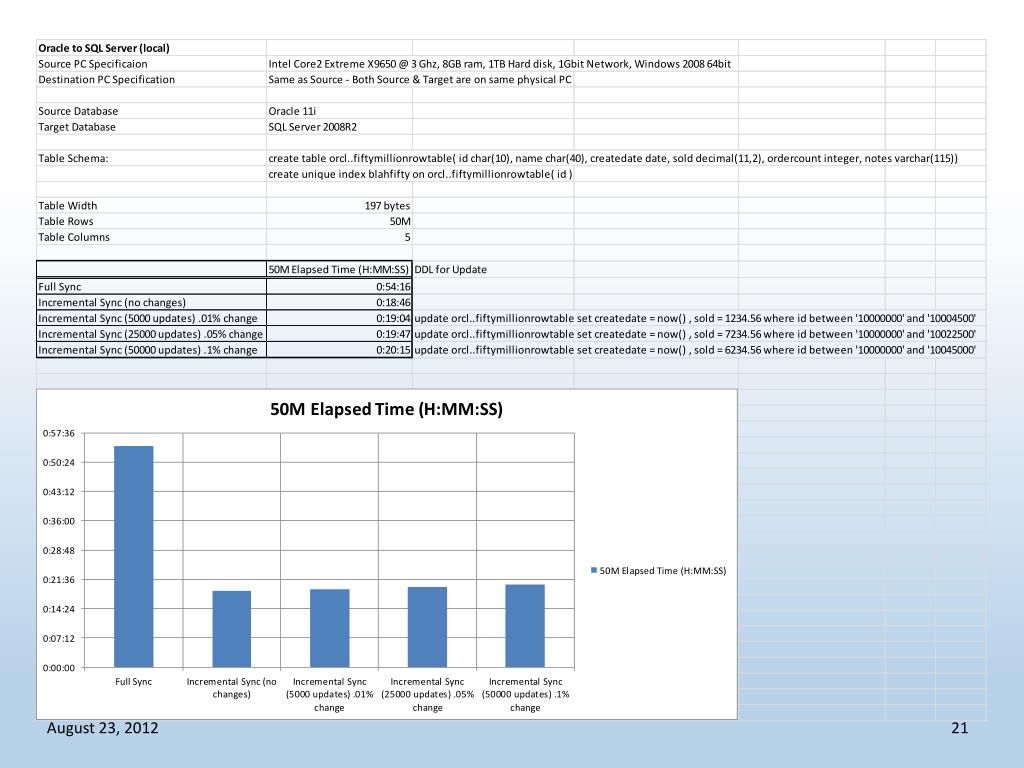Select the table columns value '5'

coord(408,237)
